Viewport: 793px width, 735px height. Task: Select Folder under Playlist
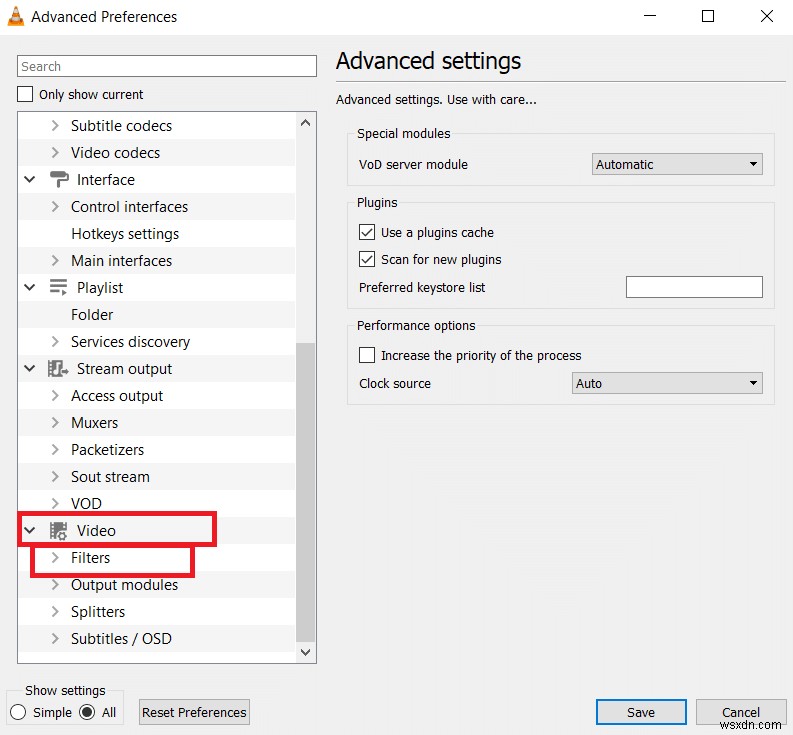click(x=92, y=315)
